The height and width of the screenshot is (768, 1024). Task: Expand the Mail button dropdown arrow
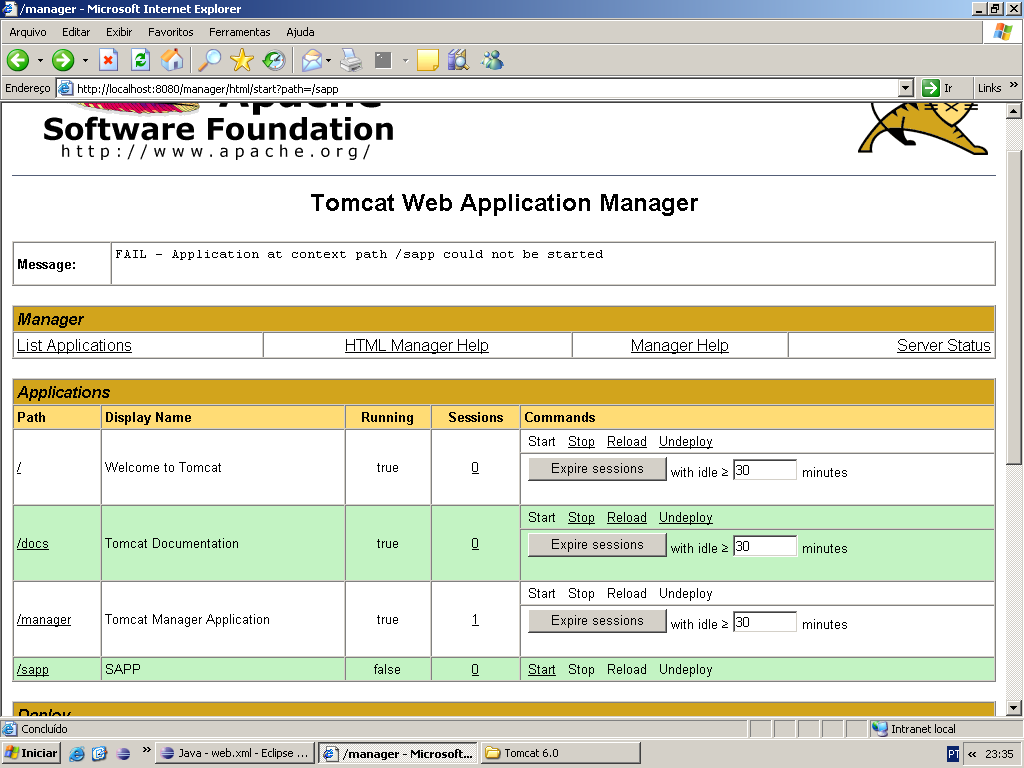(x=328, y=61)
